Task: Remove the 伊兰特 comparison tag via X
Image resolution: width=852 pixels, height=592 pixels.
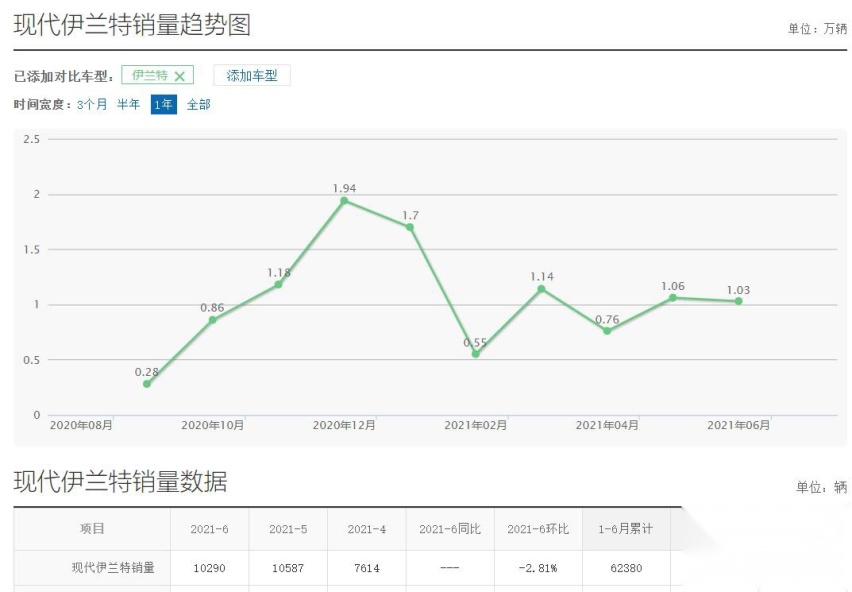Action: [x=179, y=76]
